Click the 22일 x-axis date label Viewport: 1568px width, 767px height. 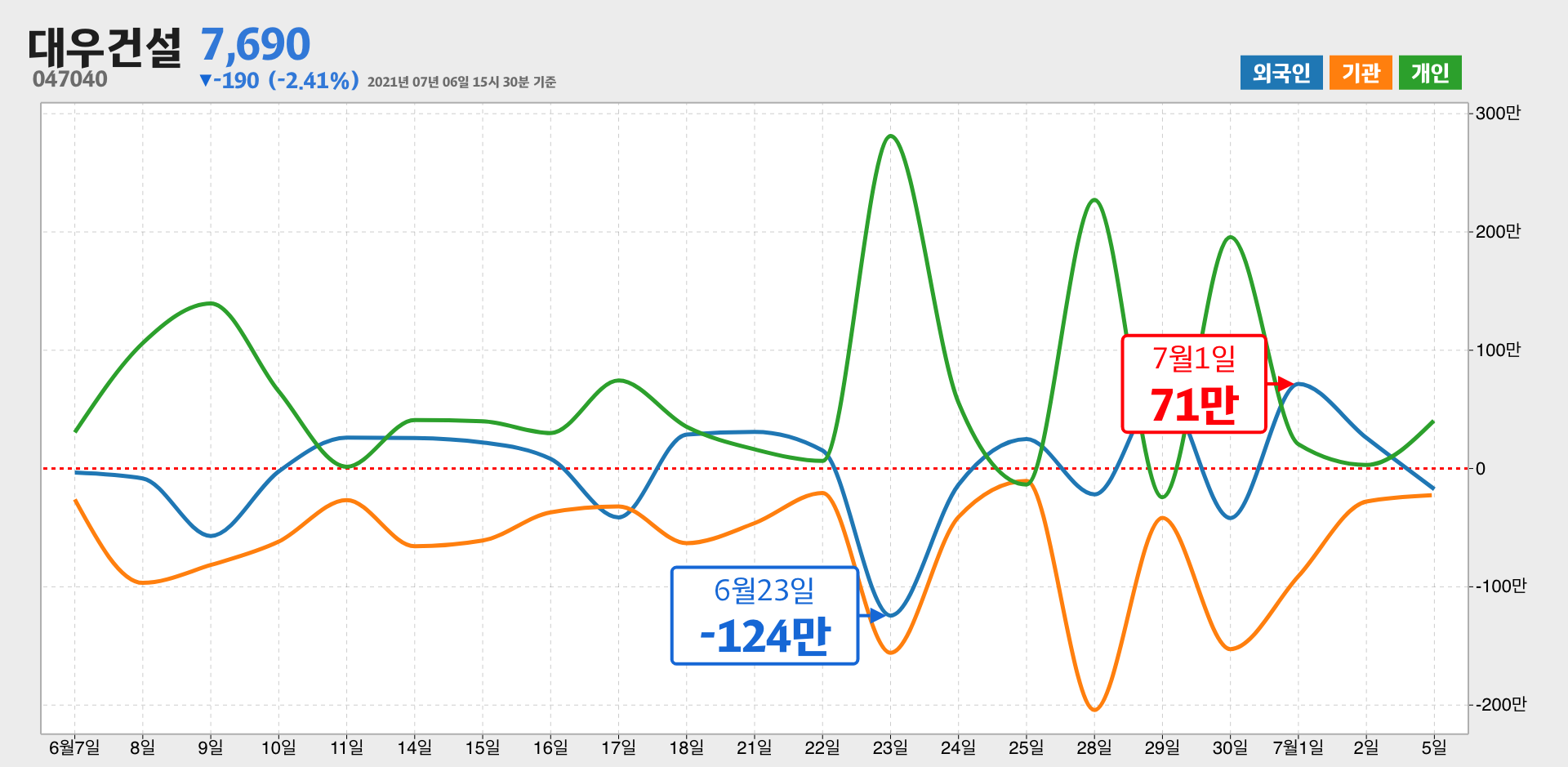(x=822, y=747)
